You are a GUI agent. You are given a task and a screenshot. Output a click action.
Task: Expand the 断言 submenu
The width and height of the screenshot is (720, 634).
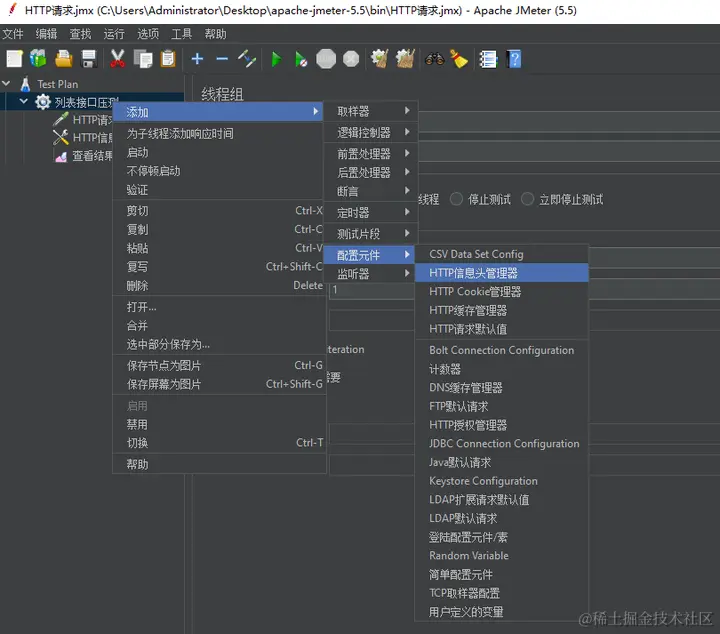371,191
